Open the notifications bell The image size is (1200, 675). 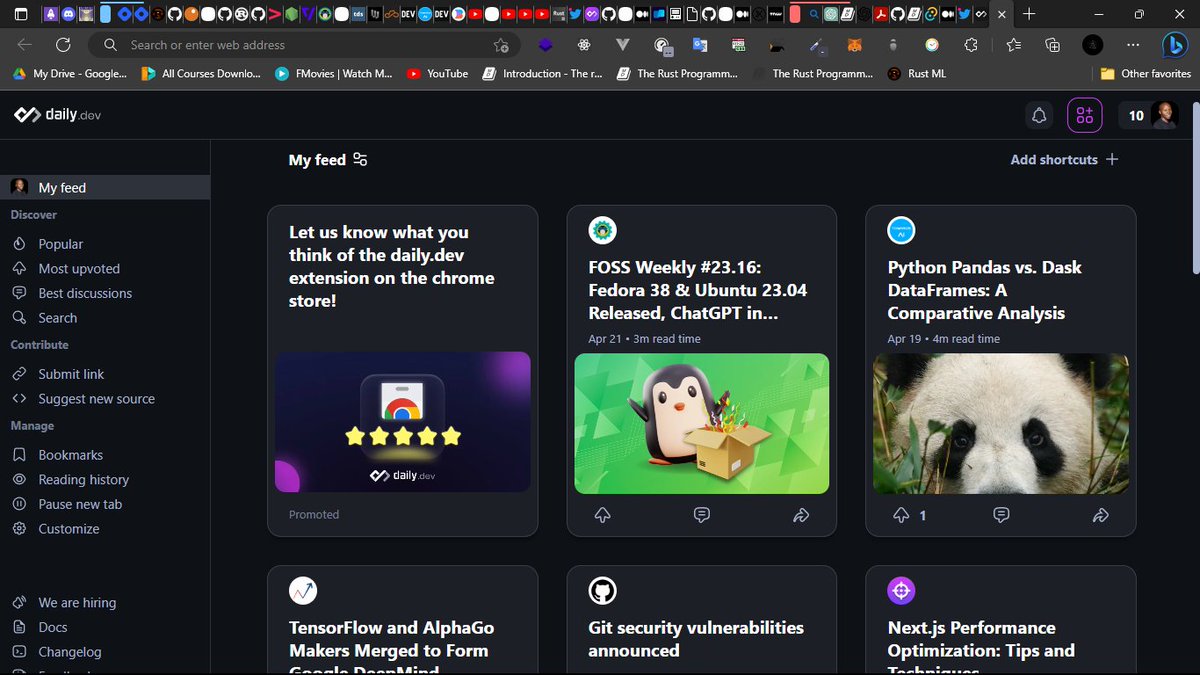point(1039,116)
